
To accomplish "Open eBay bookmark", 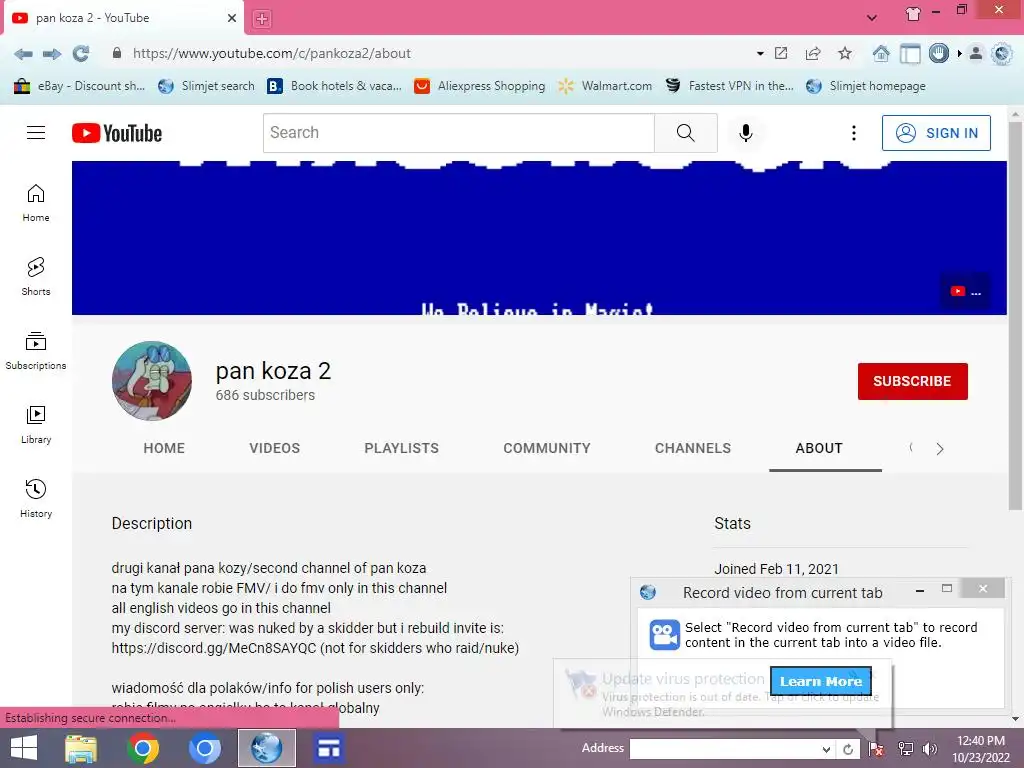I will 79,86.
